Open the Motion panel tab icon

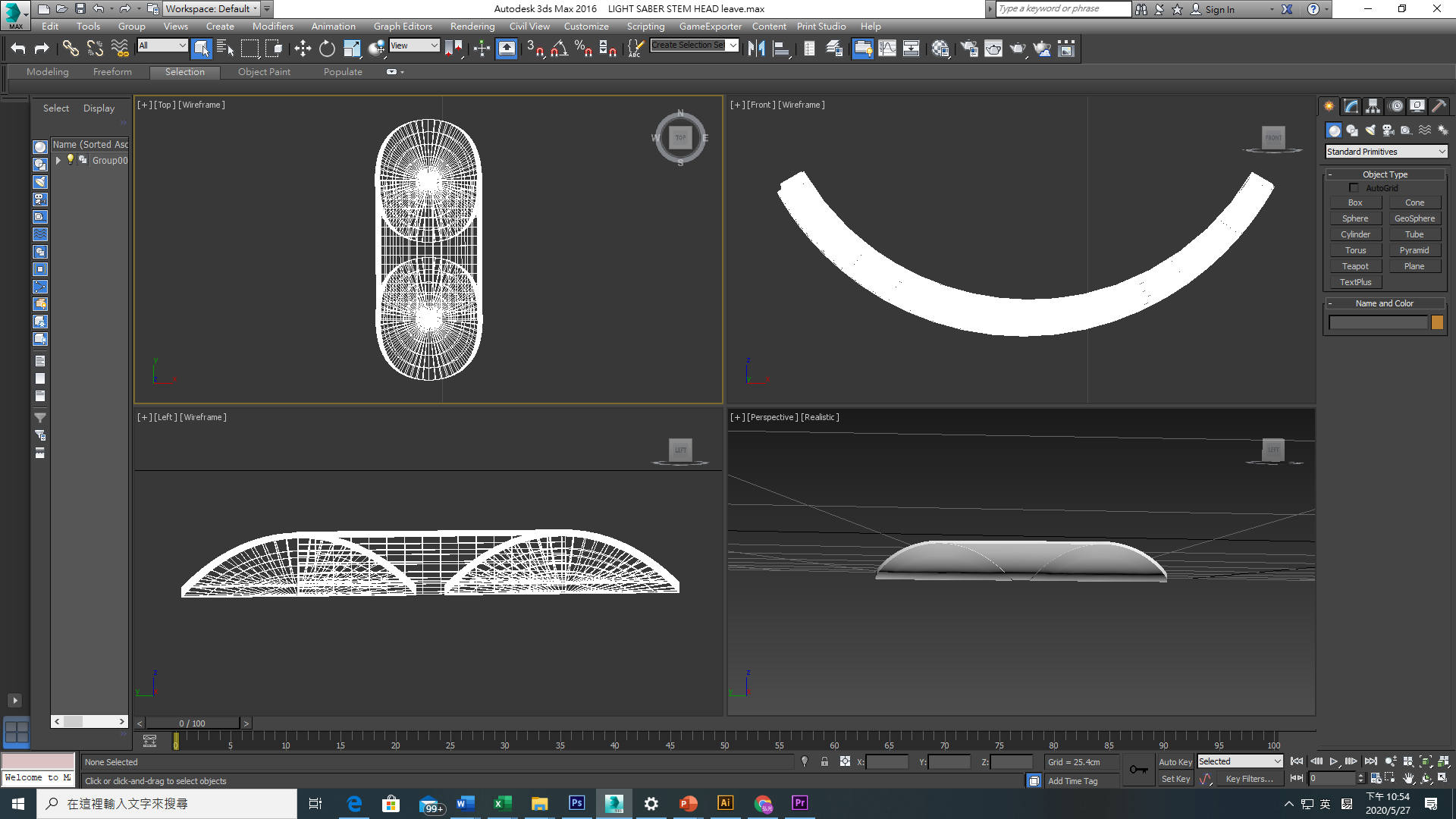(x=1396, y=106)
